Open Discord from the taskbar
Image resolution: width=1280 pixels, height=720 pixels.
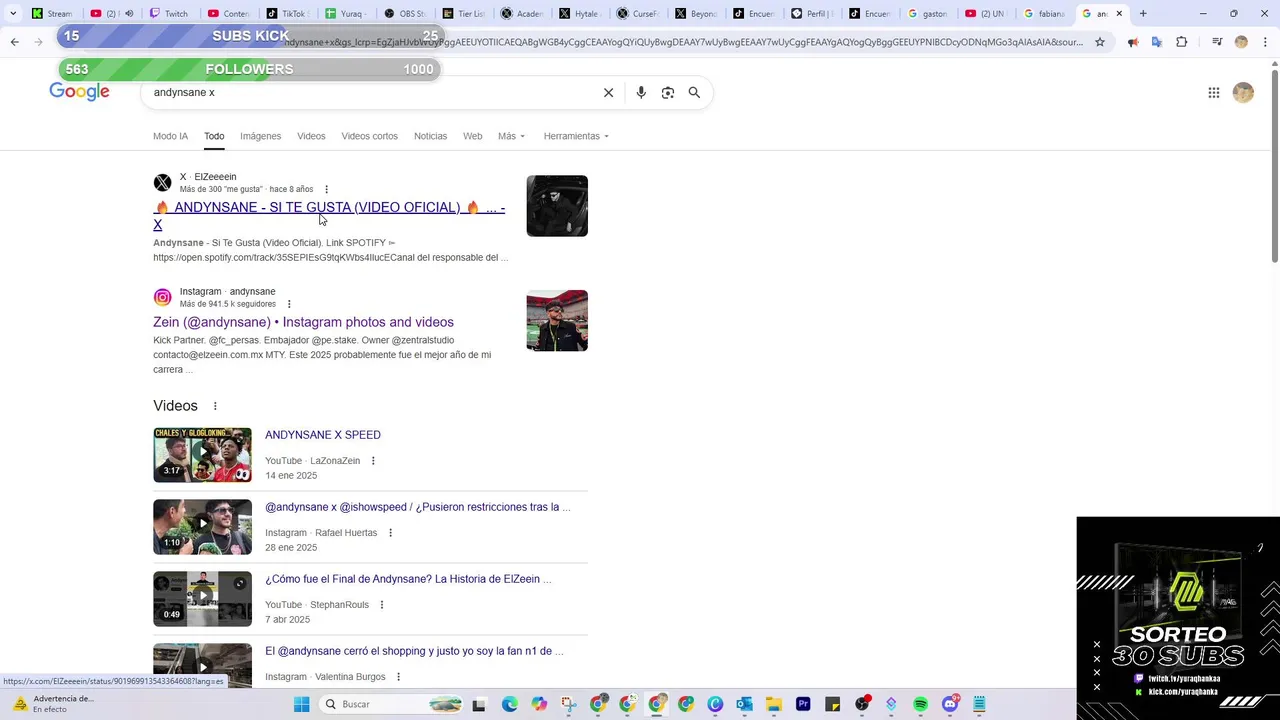[950, 704]
